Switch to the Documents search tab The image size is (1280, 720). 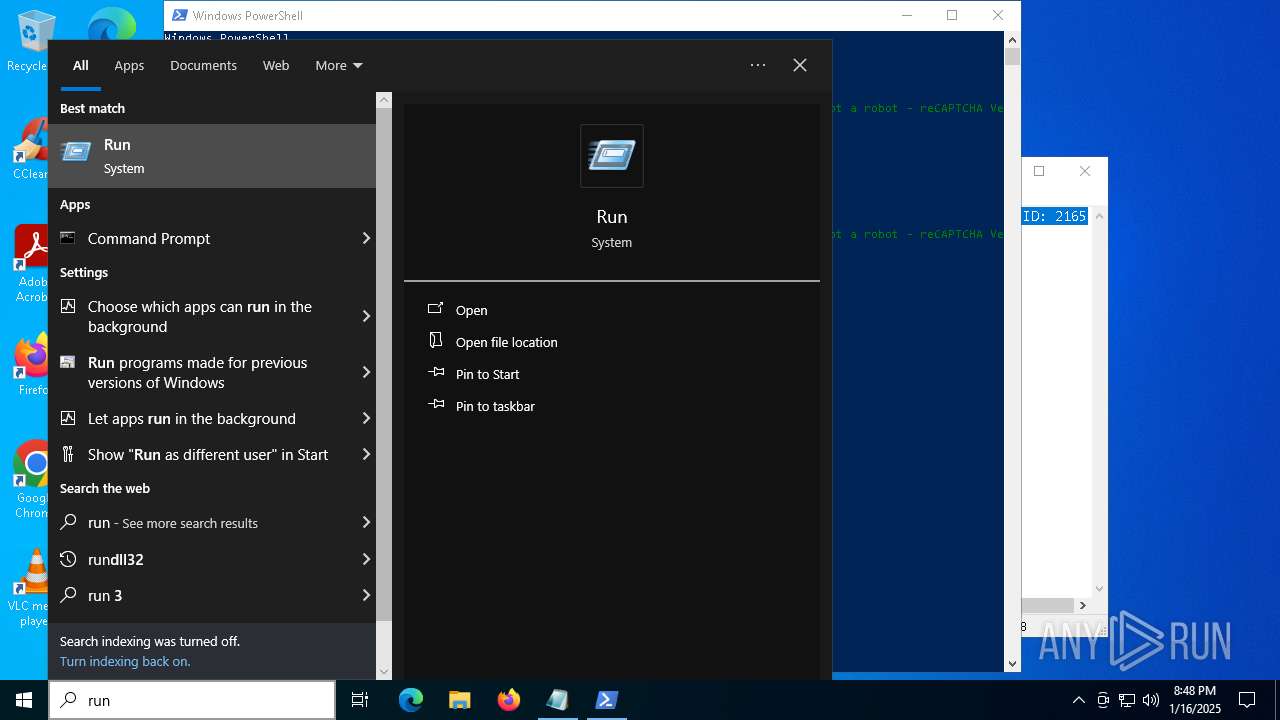click(x=203, y=65)
